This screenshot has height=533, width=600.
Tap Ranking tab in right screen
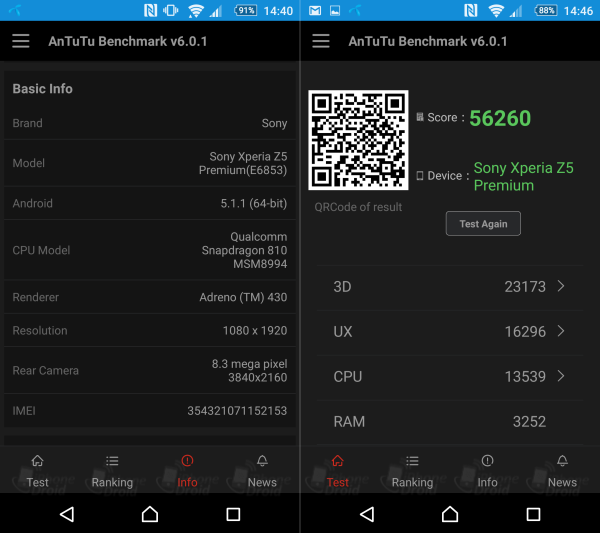coord(412,471)
